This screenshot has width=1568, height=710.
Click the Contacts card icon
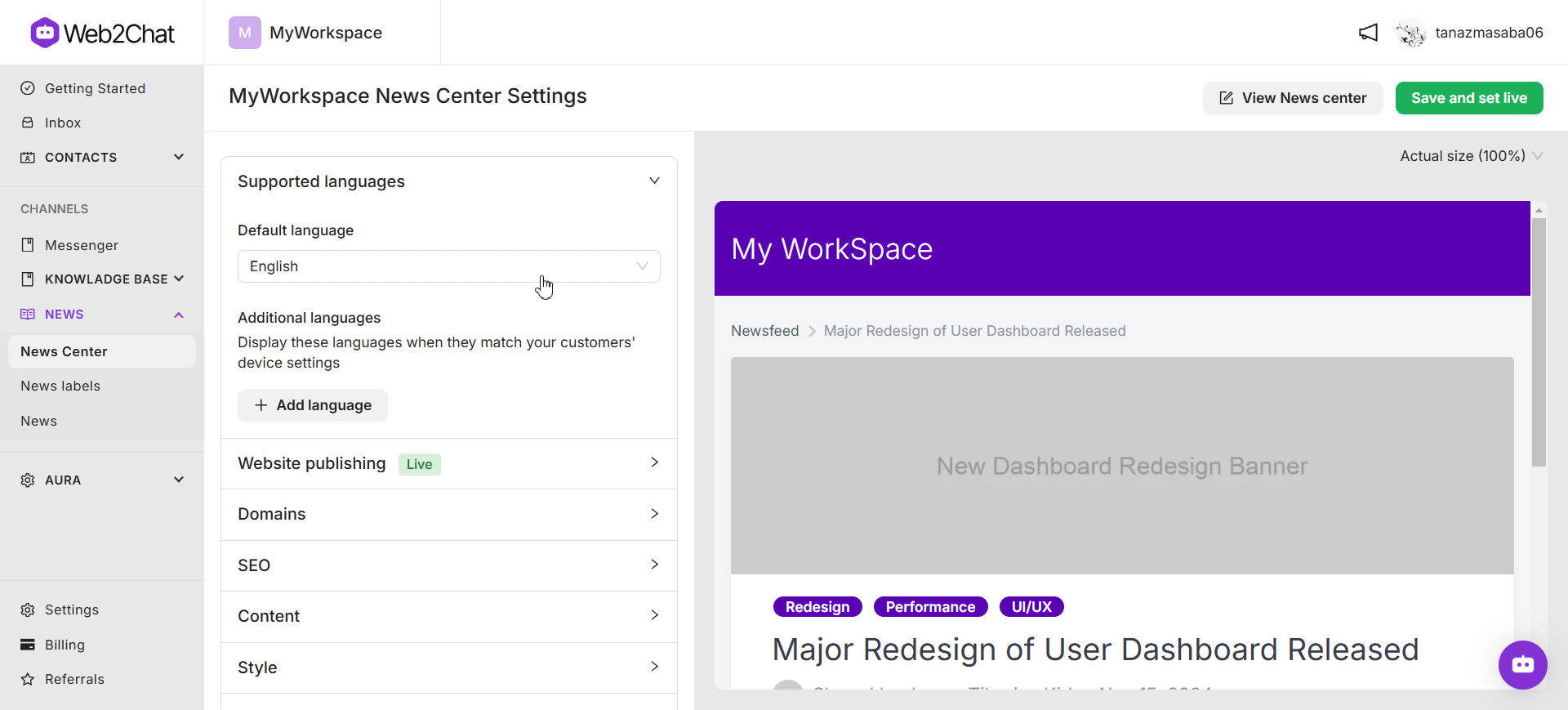[28, 157]
